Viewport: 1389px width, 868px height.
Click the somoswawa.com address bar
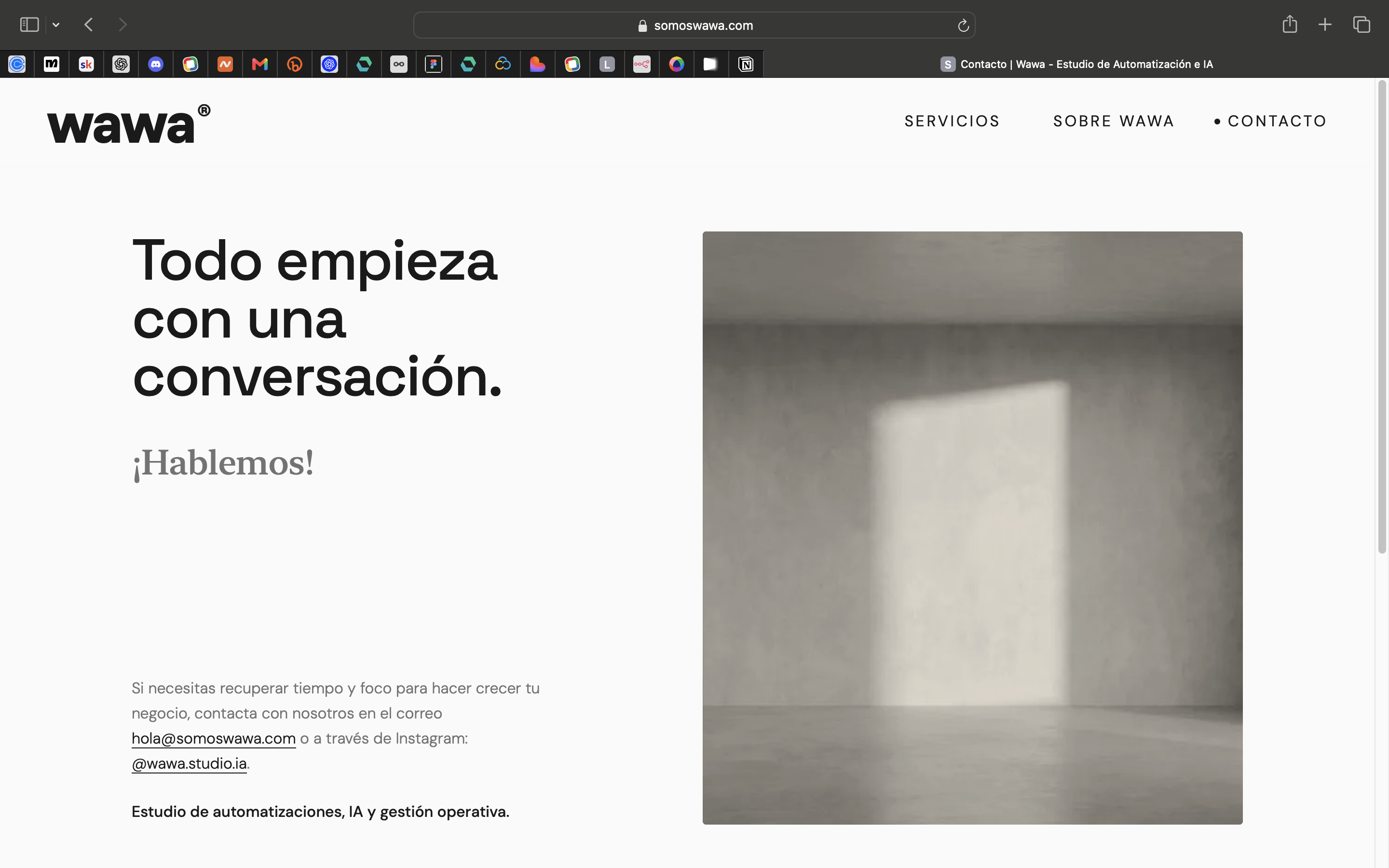click(x=694, y=25)
